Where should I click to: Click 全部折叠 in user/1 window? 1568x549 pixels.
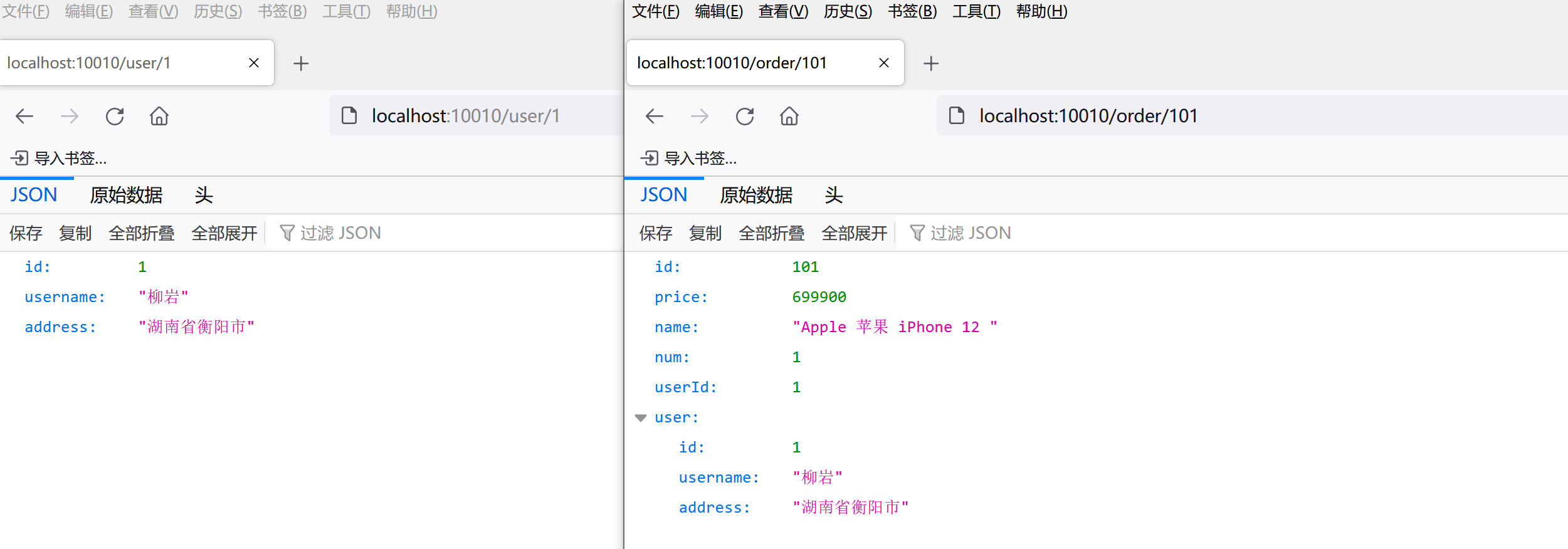(x=142, y=233)
